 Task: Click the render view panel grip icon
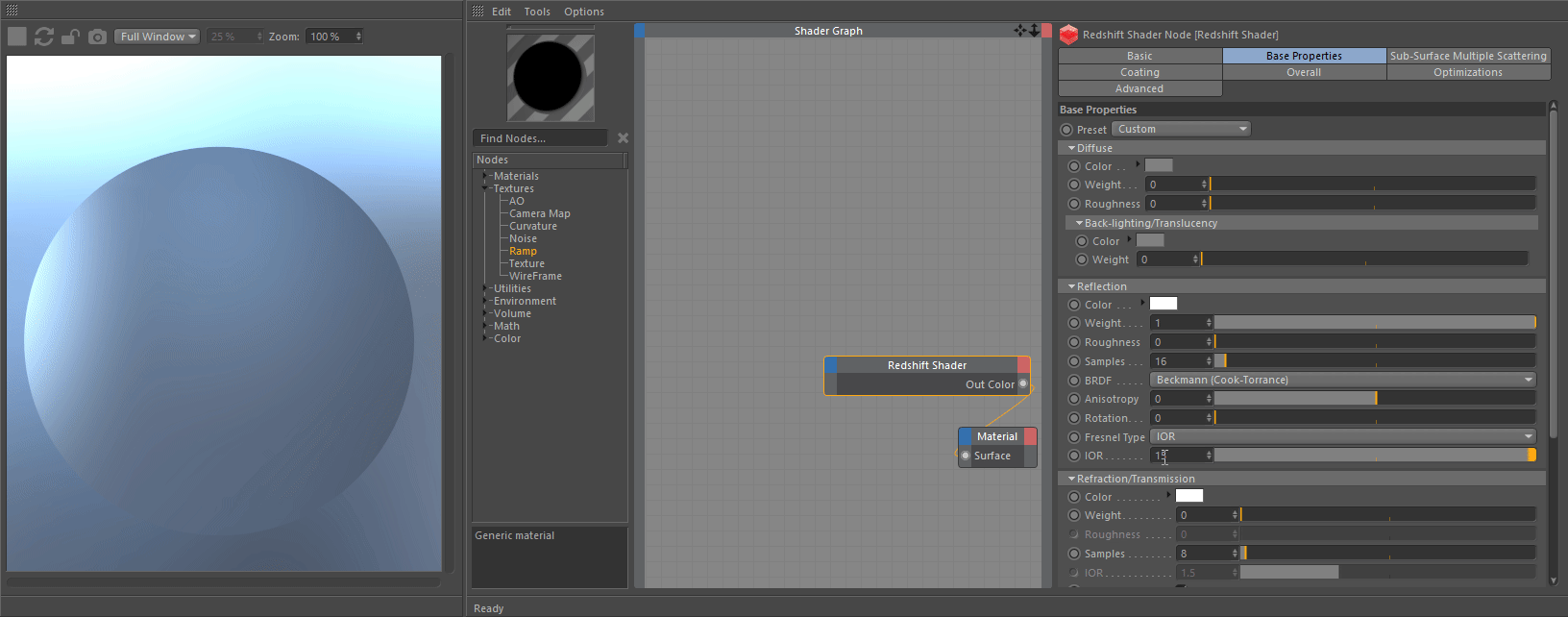[x=12, y=10]
